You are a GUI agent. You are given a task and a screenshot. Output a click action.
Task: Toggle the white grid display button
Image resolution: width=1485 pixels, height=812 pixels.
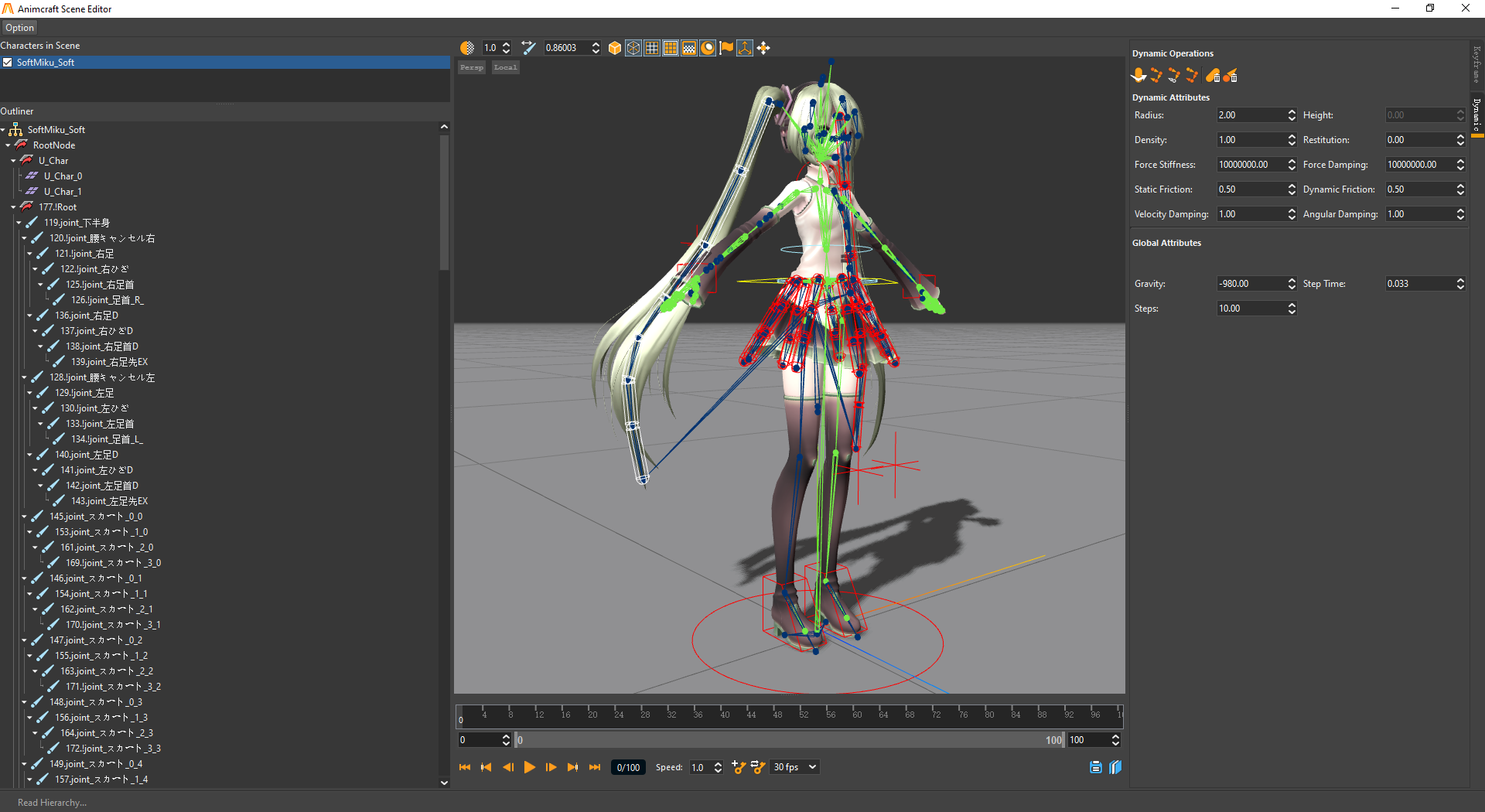(652, 48)
